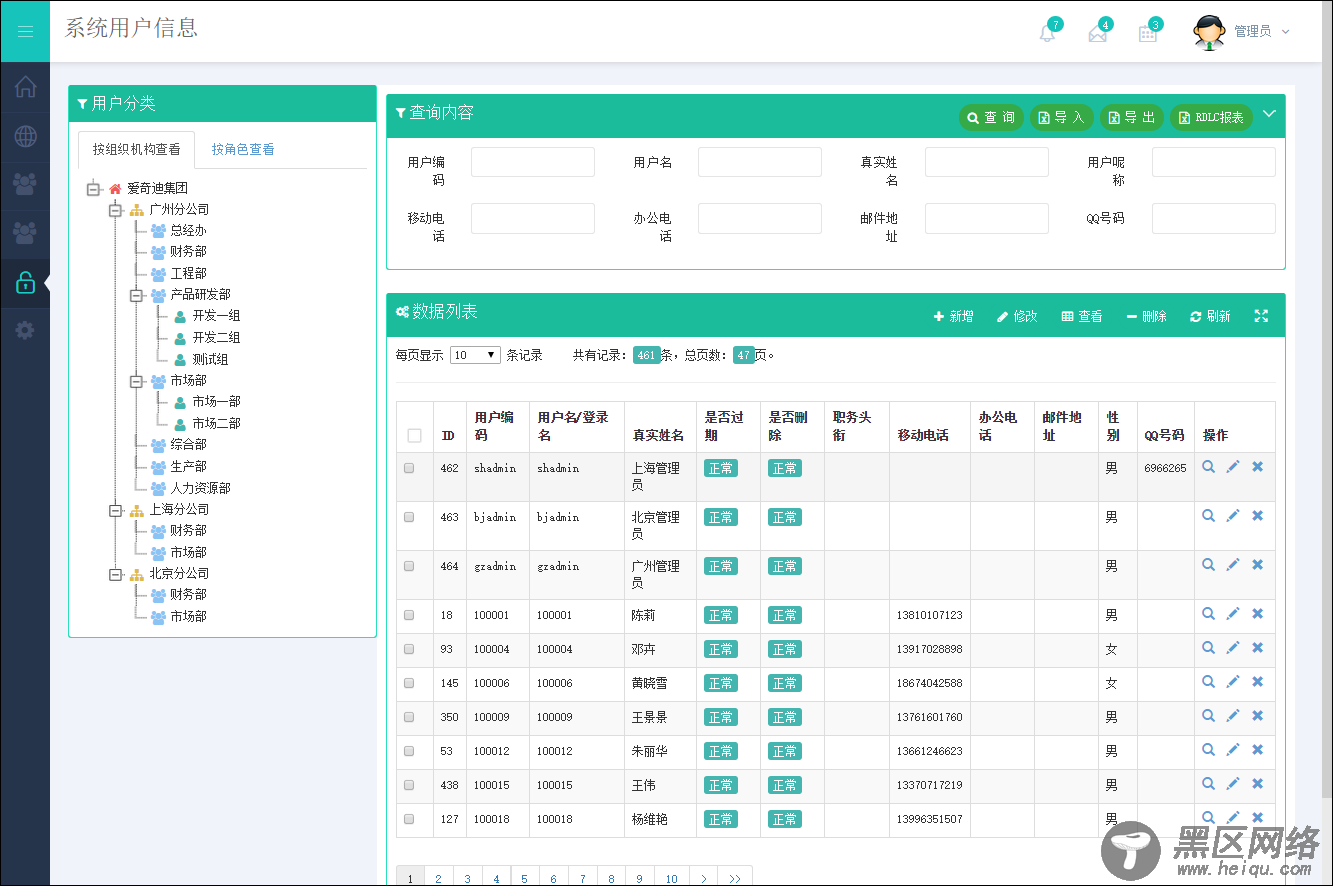Click 新增 to add a user

[953, 316]
